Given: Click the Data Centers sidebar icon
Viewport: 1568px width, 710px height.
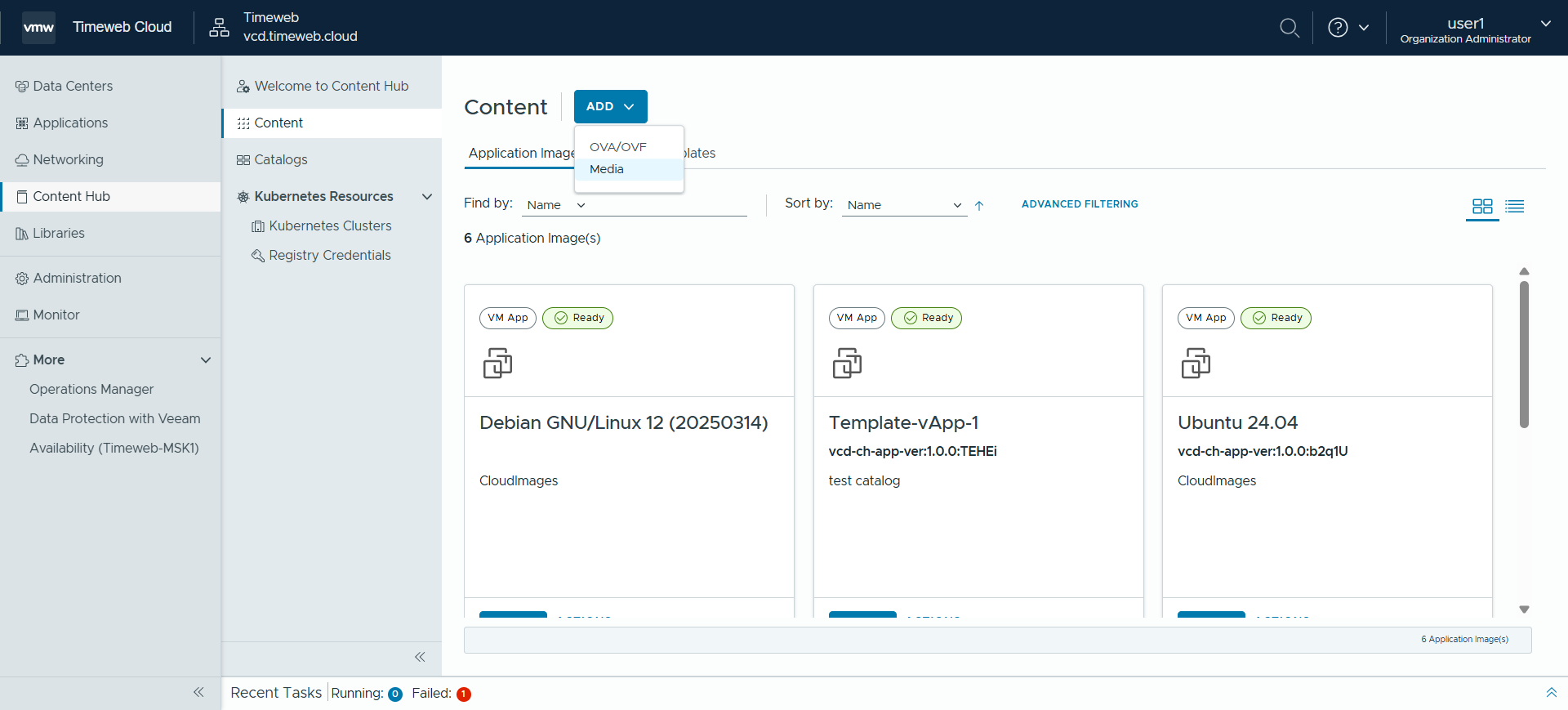Looking at the screenshot, I should click(x=22, y=87).
